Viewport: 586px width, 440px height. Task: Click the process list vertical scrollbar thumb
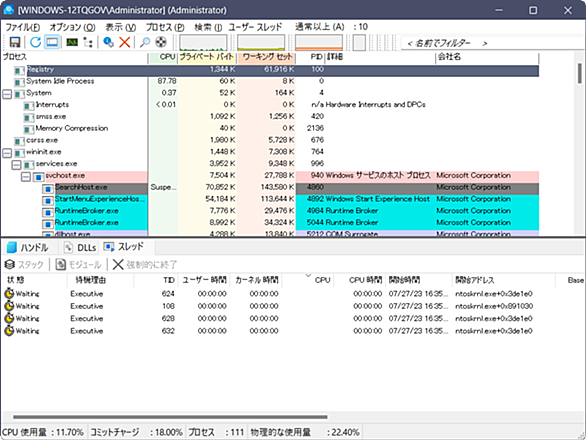(x=580, y=73)
